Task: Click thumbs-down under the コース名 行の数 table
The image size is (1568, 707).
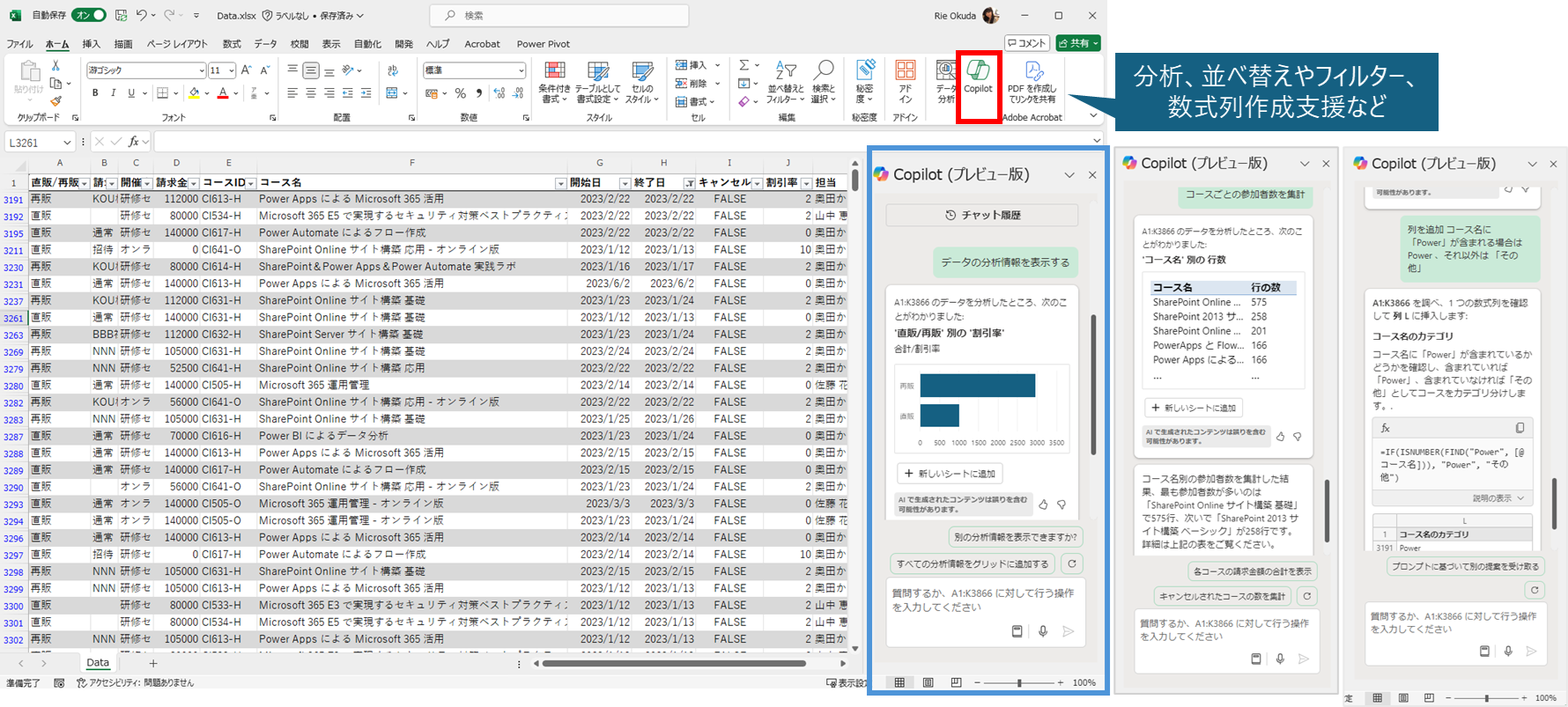Action: tap(1297, 436)
